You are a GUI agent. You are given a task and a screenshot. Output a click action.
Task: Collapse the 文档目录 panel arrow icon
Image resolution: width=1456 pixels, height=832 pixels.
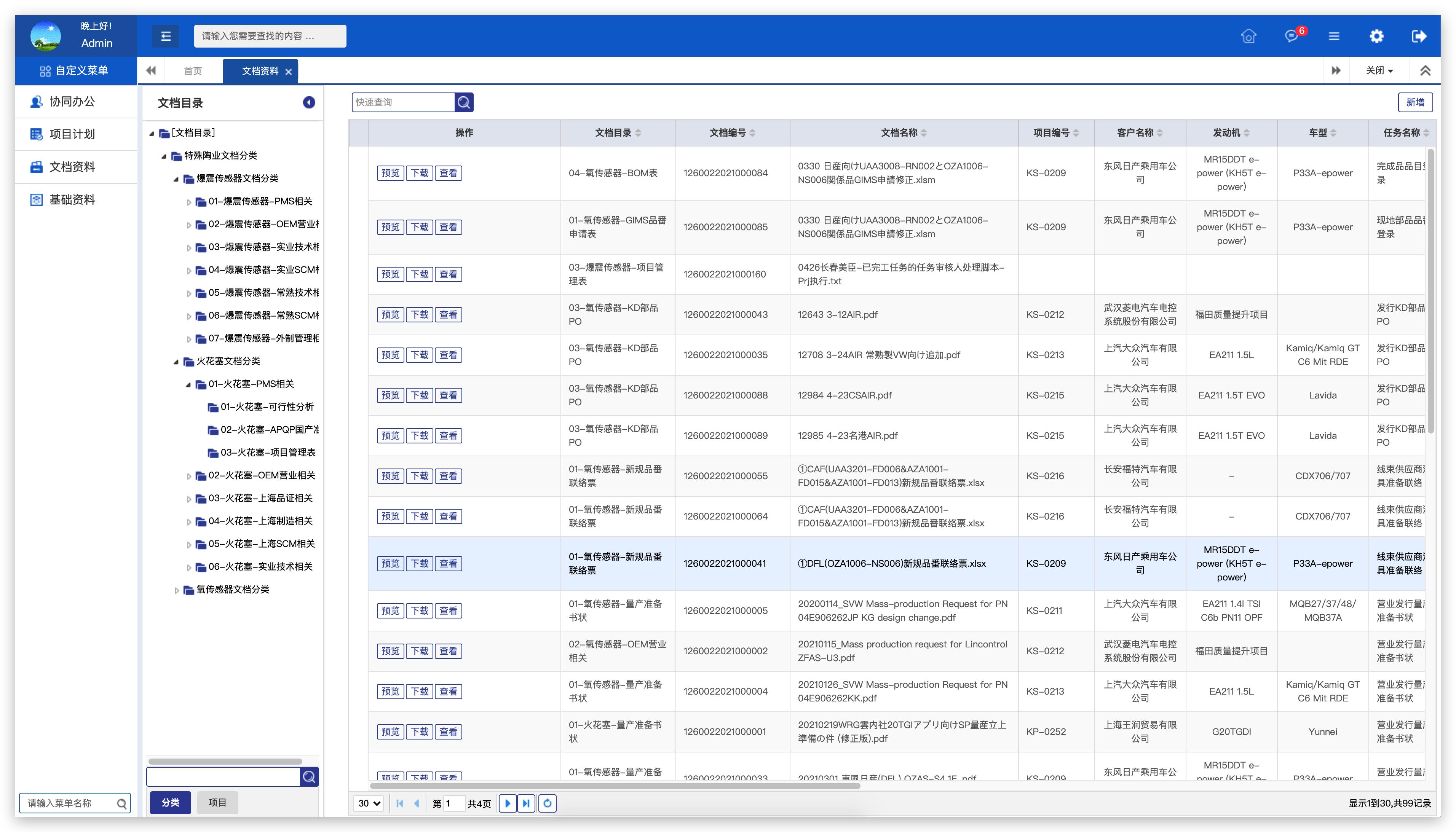coord(309,102)
